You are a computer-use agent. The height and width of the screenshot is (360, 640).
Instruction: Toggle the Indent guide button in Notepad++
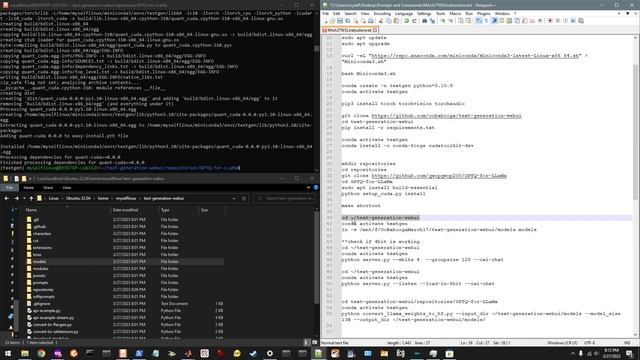[493, 20]
